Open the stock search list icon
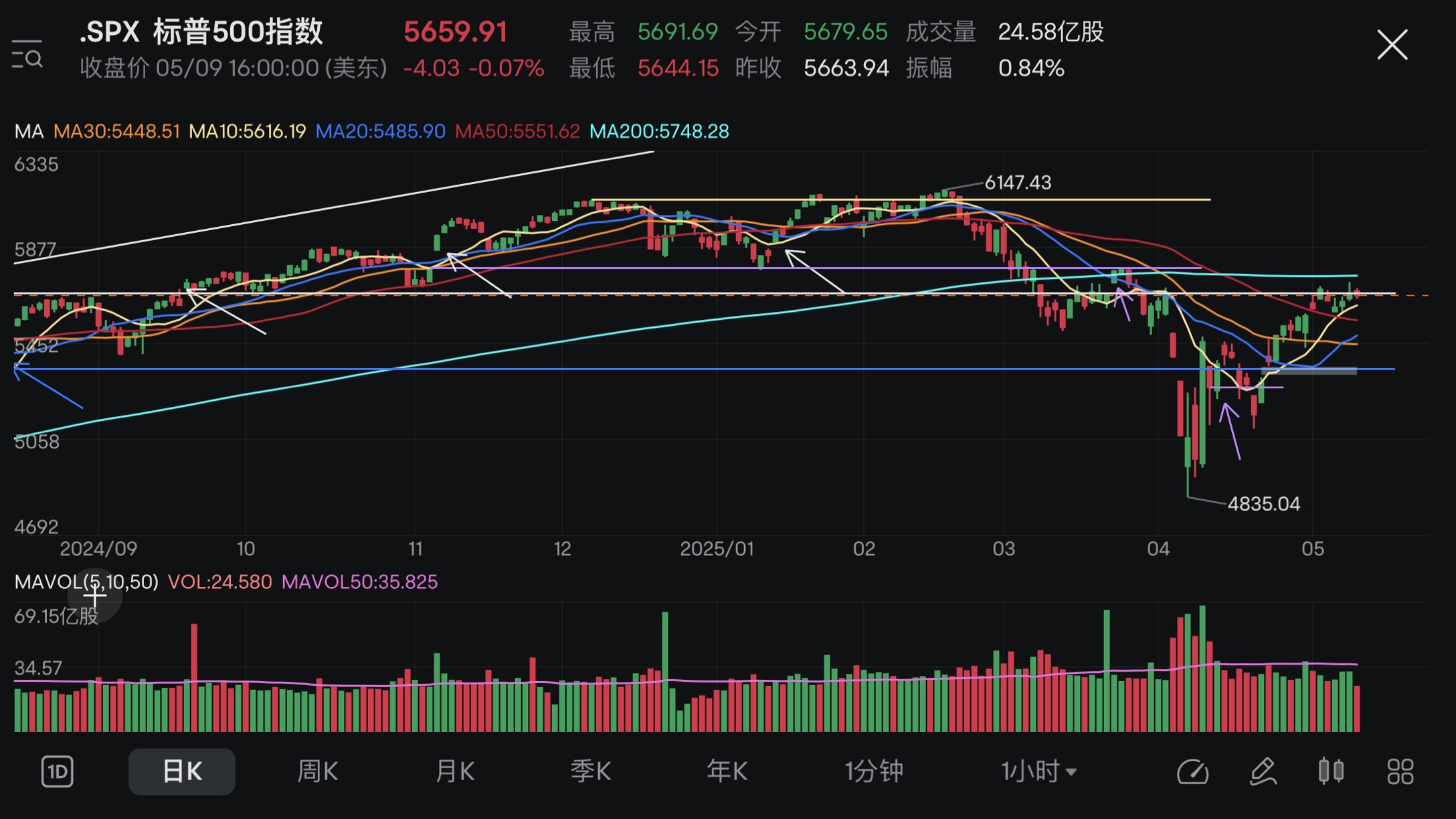Viewport: 1456px width, 819px height. 27,54
